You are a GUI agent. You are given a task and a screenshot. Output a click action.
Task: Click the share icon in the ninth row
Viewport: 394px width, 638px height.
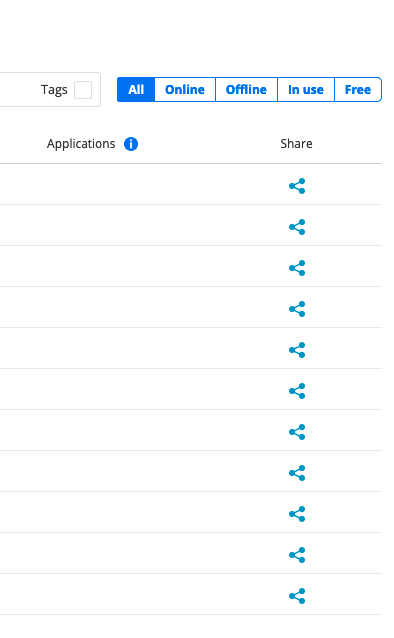(x=297, y=514)
